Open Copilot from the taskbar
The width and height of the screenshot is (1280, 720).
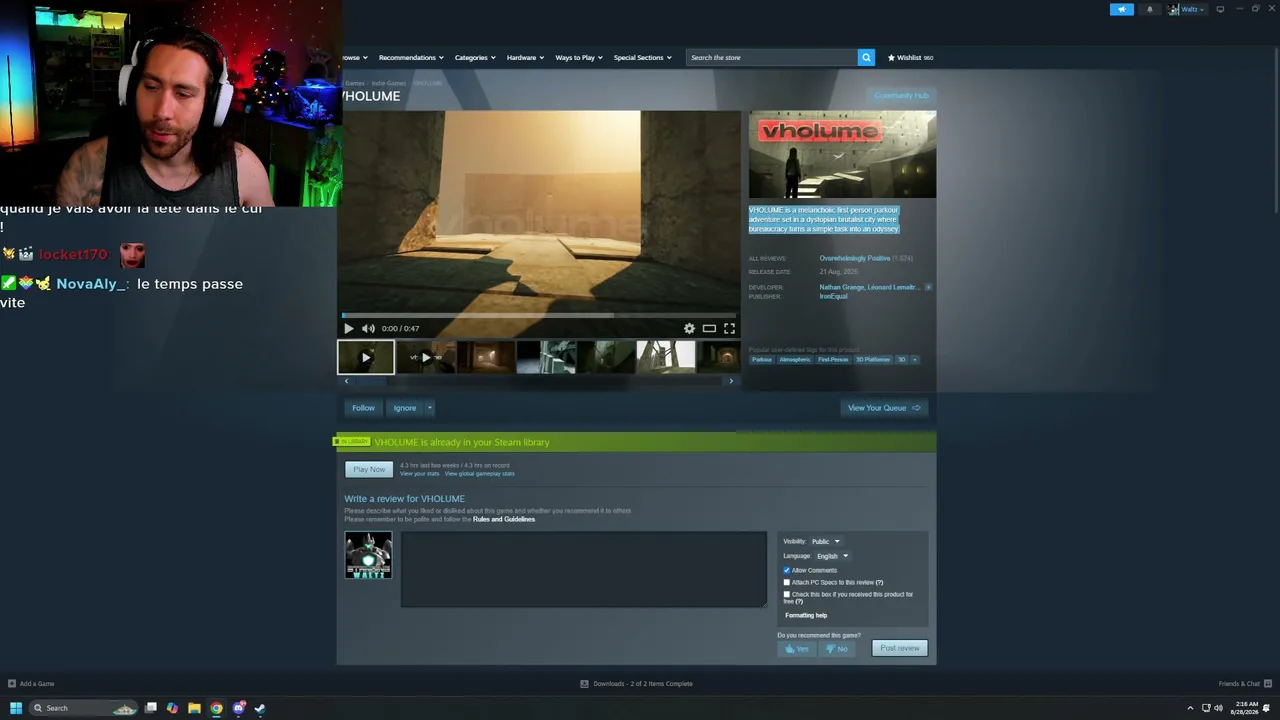(x=172, y=708)
